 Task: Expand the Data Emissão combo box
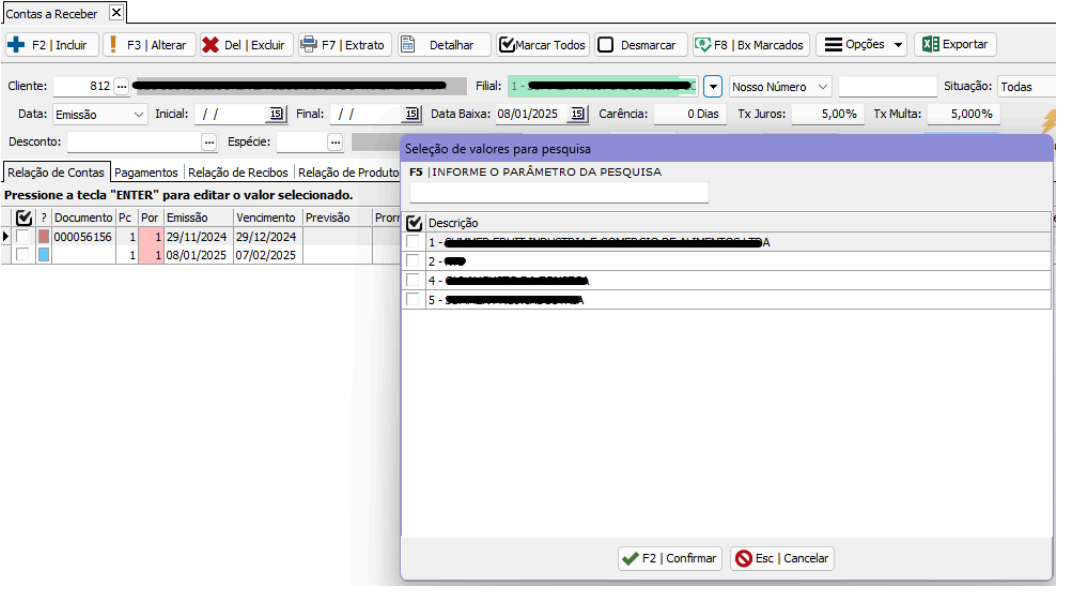pyautogui.click(x=137, y=114)
